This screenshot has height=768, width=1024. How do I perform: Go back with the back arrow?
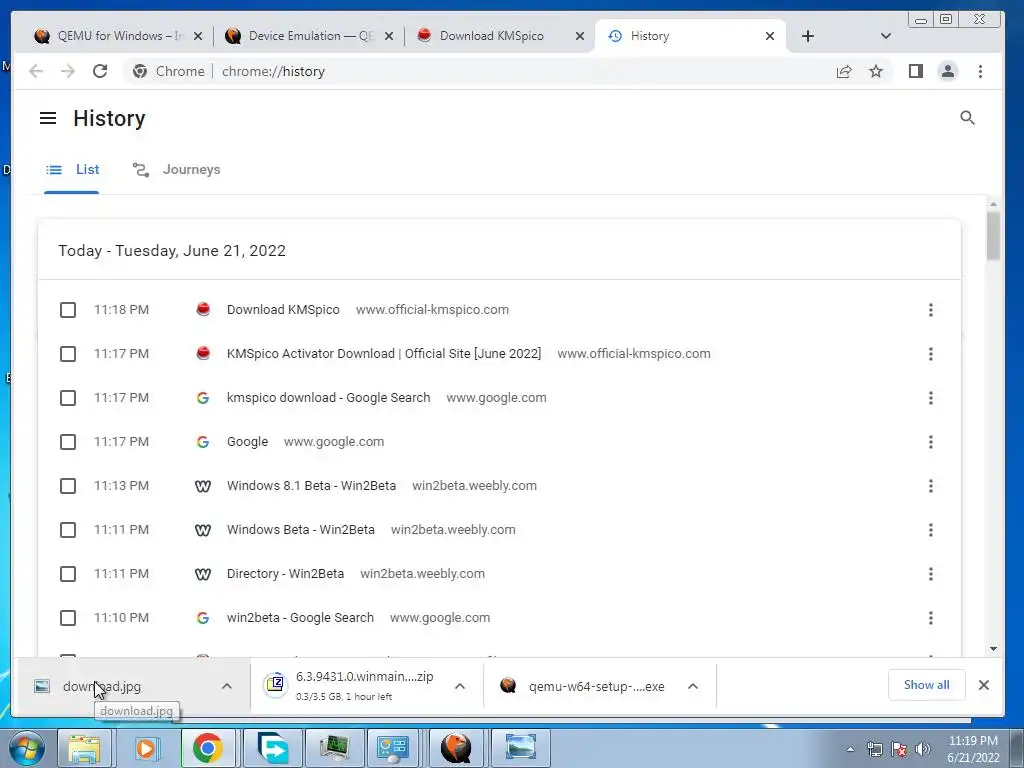click(x=36, y=71)
